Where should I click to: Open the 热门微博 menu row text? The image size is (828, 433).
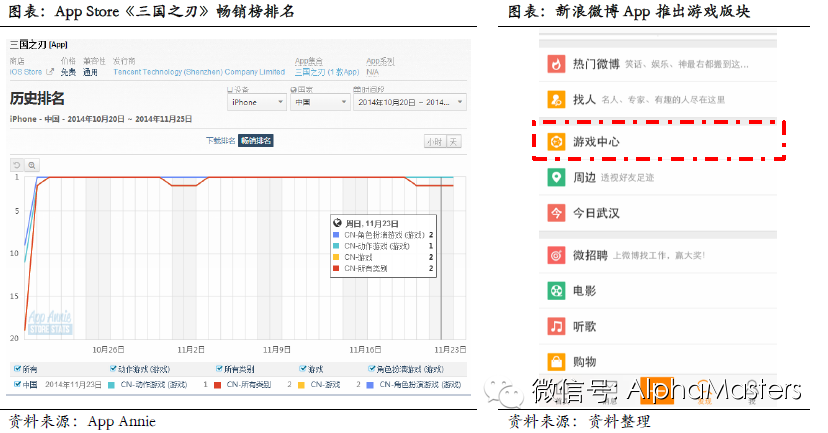pyautogui.click(x=596, y=64)
